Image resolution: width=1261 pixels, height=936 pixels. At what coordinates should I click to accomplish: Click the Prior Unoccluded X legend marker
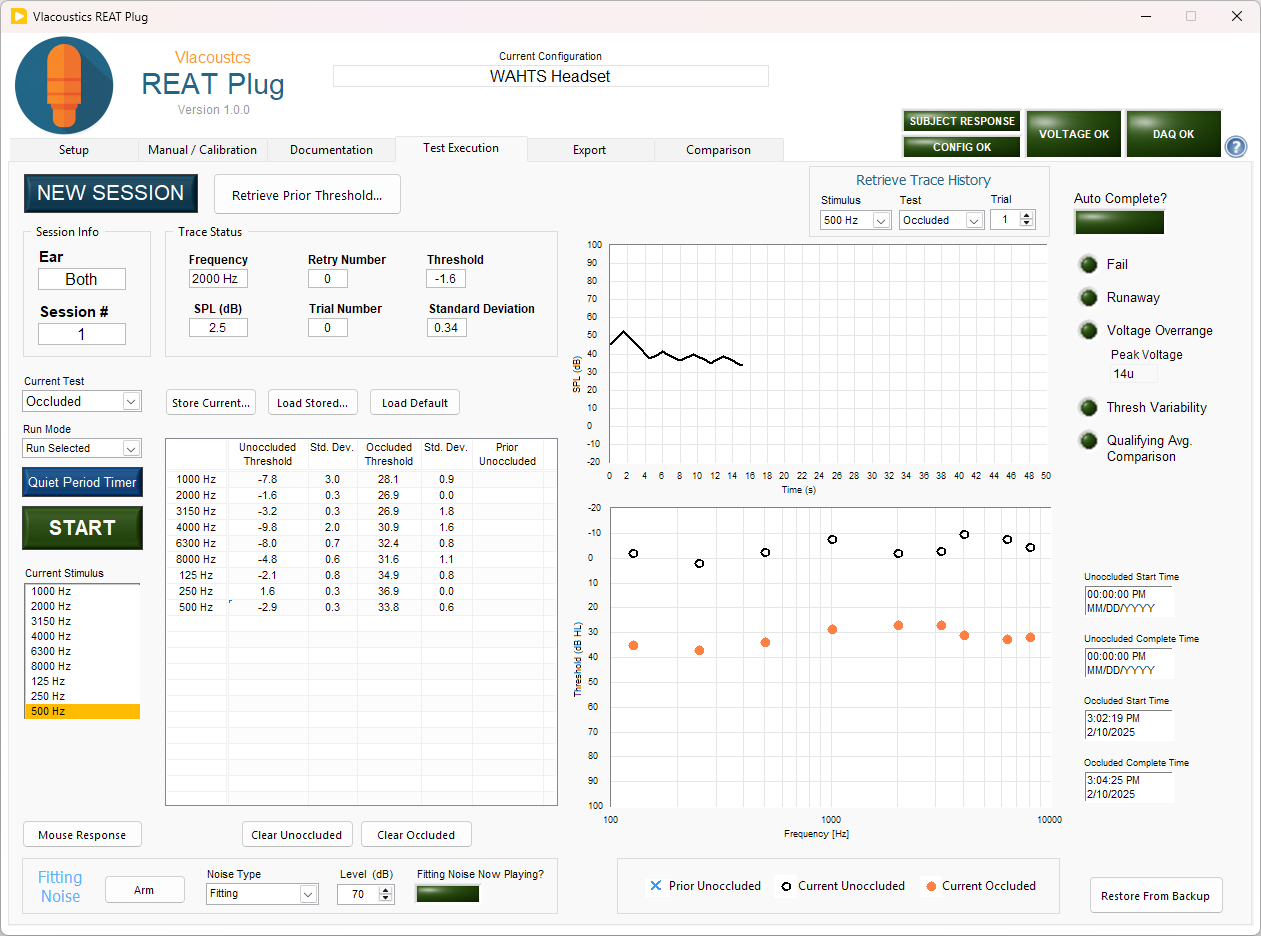tap(656, 886)
